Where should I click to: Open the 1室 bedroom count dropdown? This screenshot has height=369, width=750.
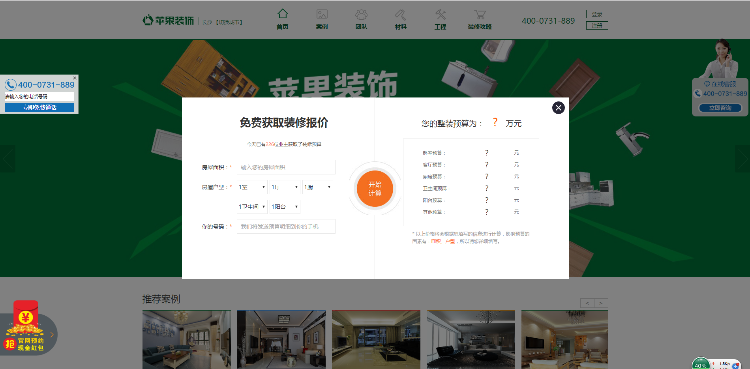pyautogui.click(x=252, y=187)
